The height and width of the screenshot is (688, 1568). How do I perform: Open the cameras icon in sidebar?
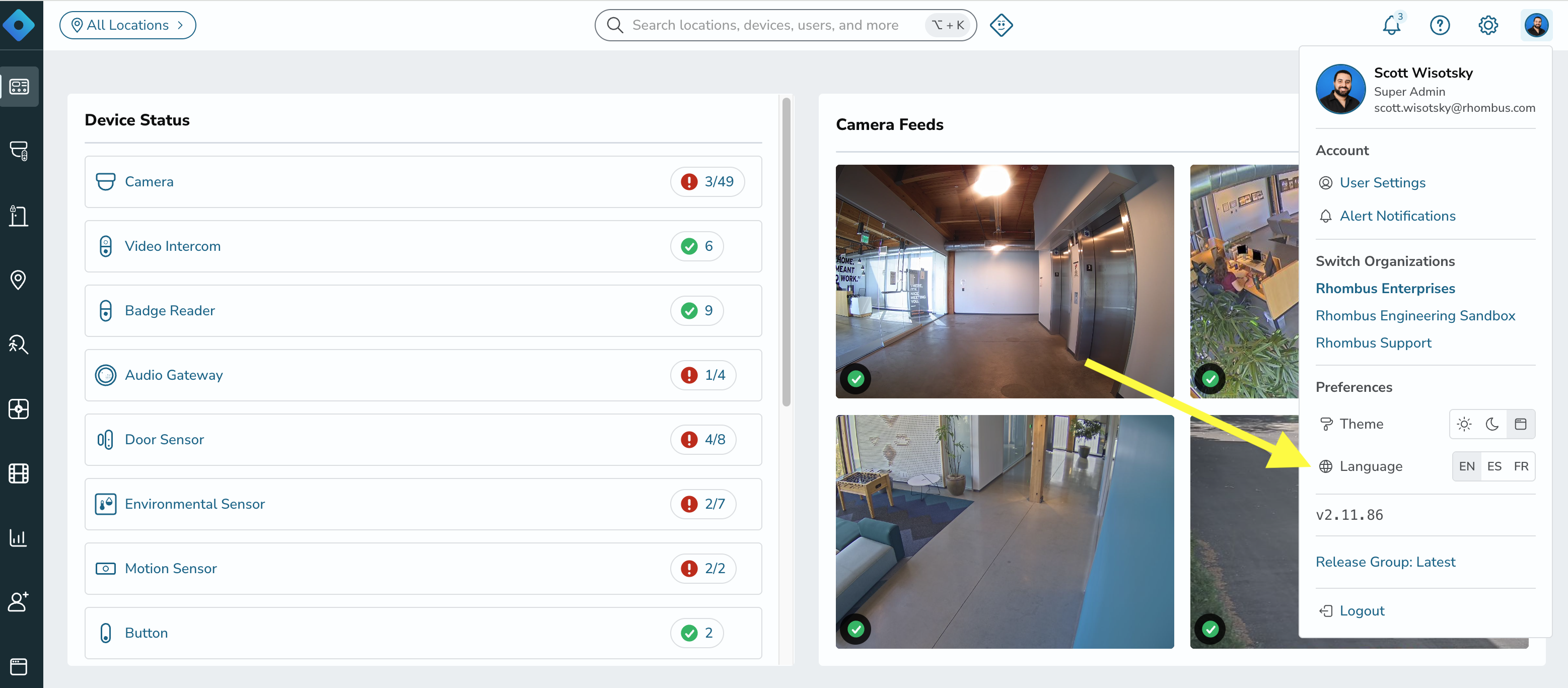[x=19, y=151]
